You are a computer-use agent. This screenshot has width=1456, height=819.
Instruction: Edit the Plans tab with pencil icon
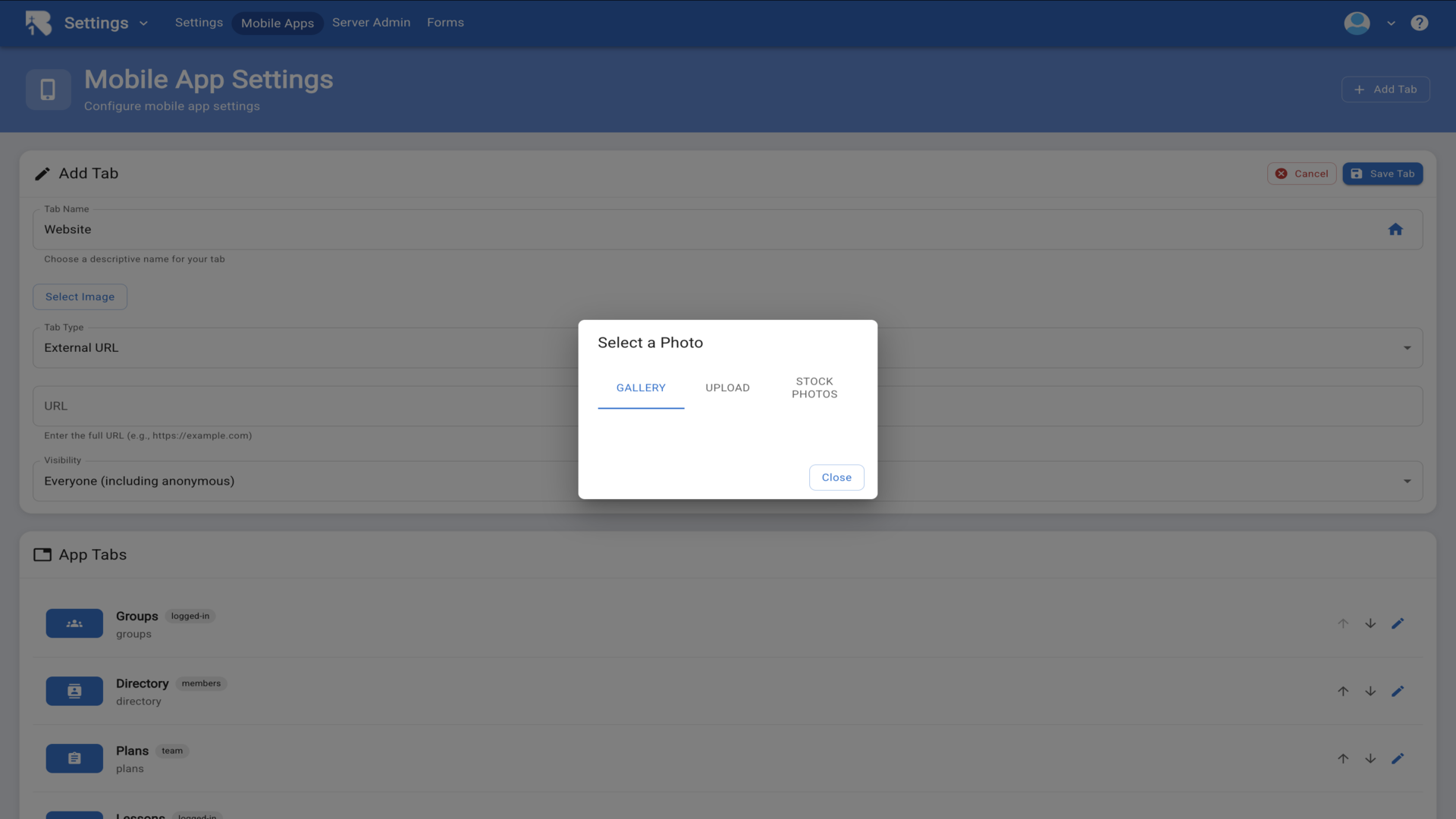coord(1398,758)
